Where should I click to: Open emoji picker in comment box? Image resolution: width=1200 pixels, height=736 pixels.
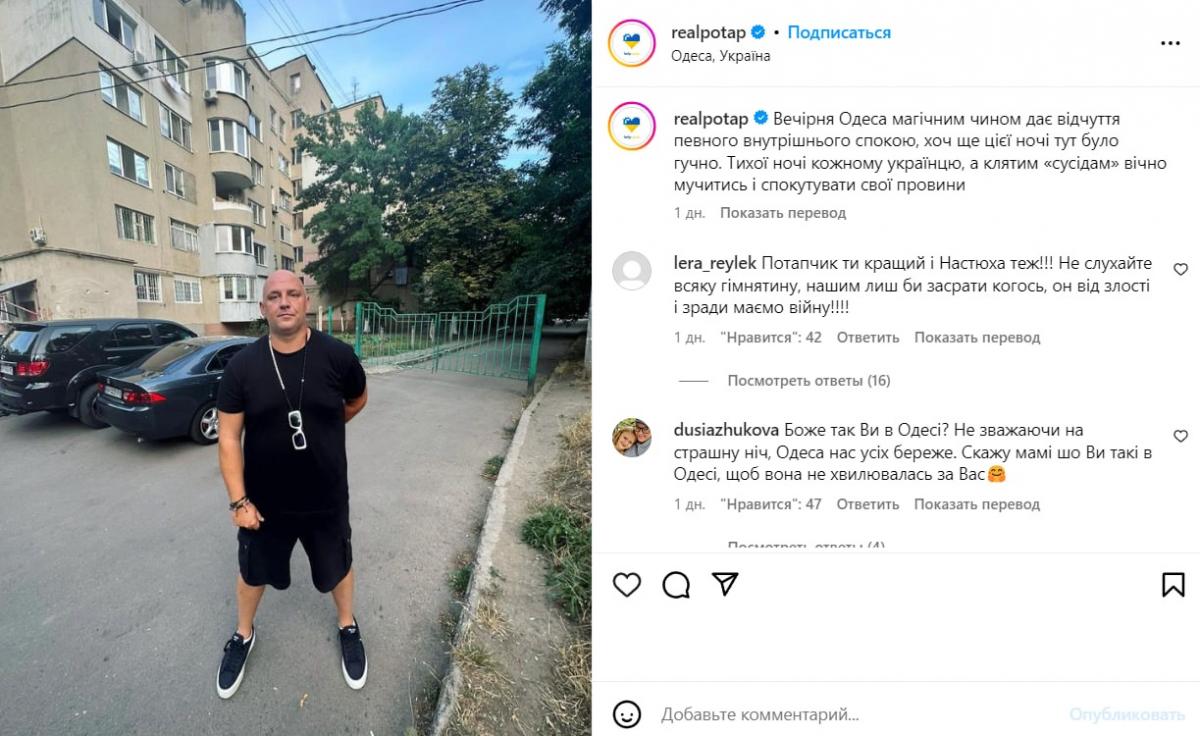[627, 714]
